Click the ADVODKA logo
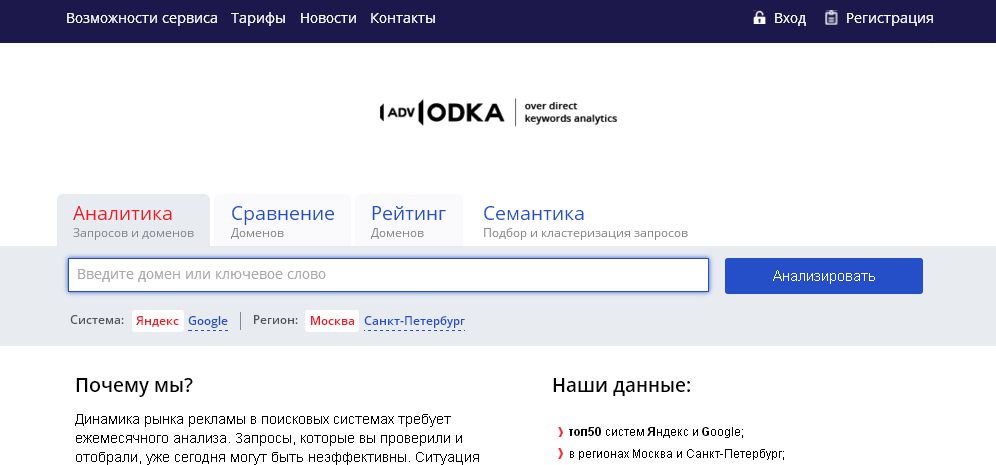Screen dimensions: 996x465 click(x=441, y=112)
